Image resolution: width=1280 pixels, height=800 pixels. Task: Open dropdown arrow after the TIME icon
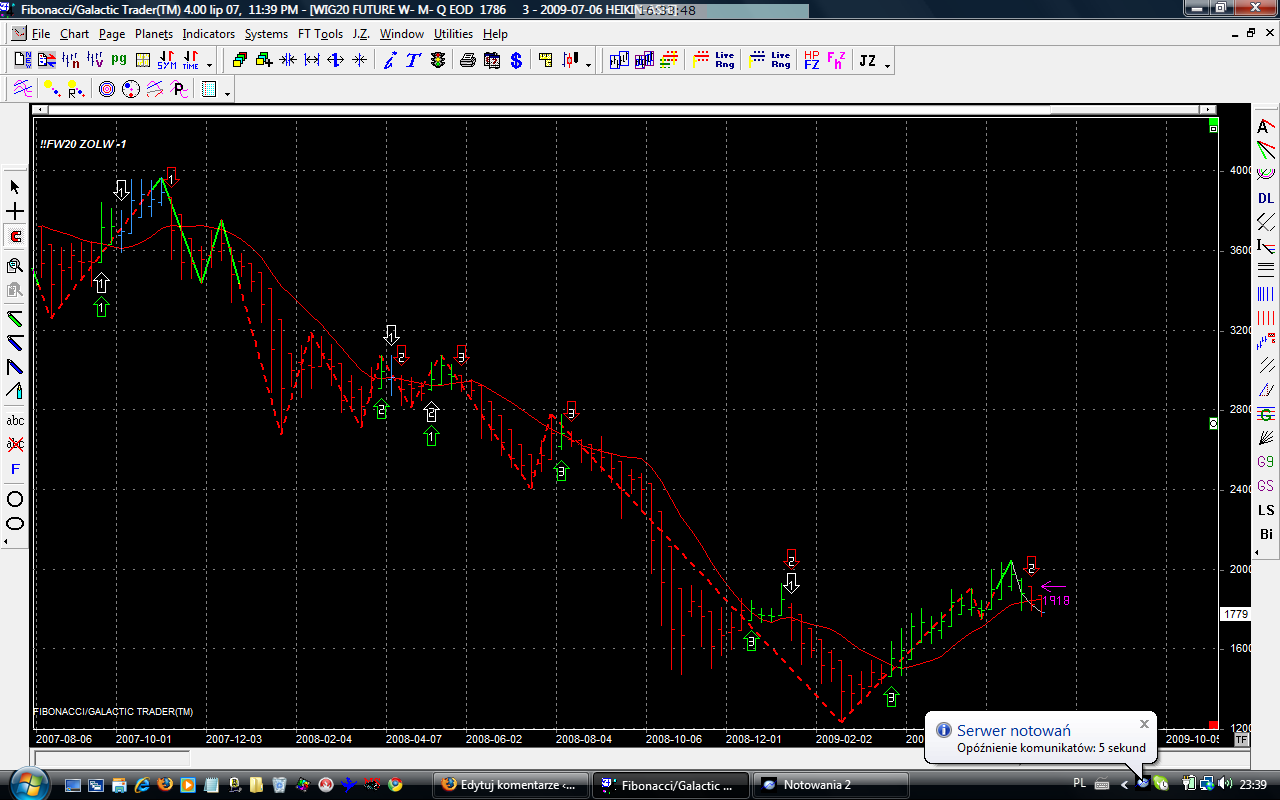(209, 65)
